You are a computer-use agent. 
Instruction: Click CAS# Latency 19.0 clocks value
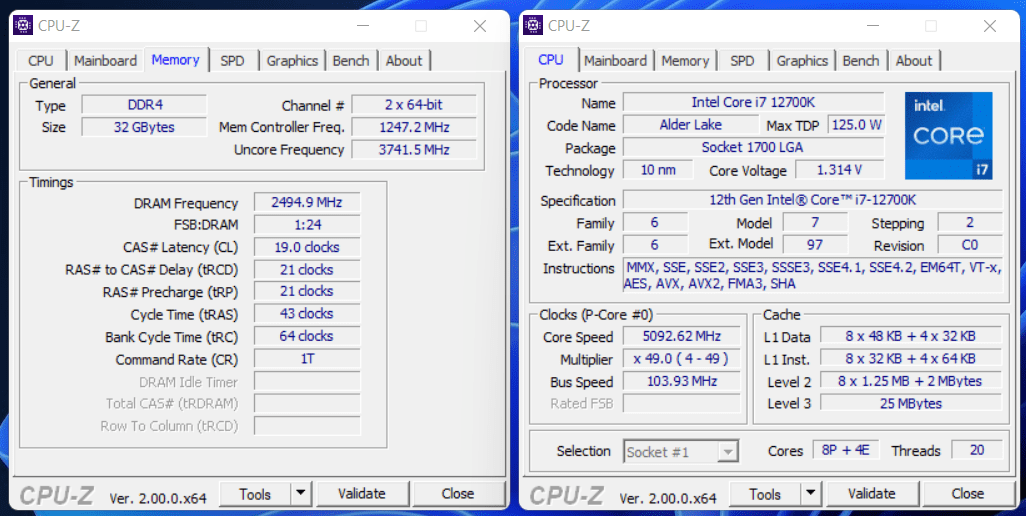[307, 247]
